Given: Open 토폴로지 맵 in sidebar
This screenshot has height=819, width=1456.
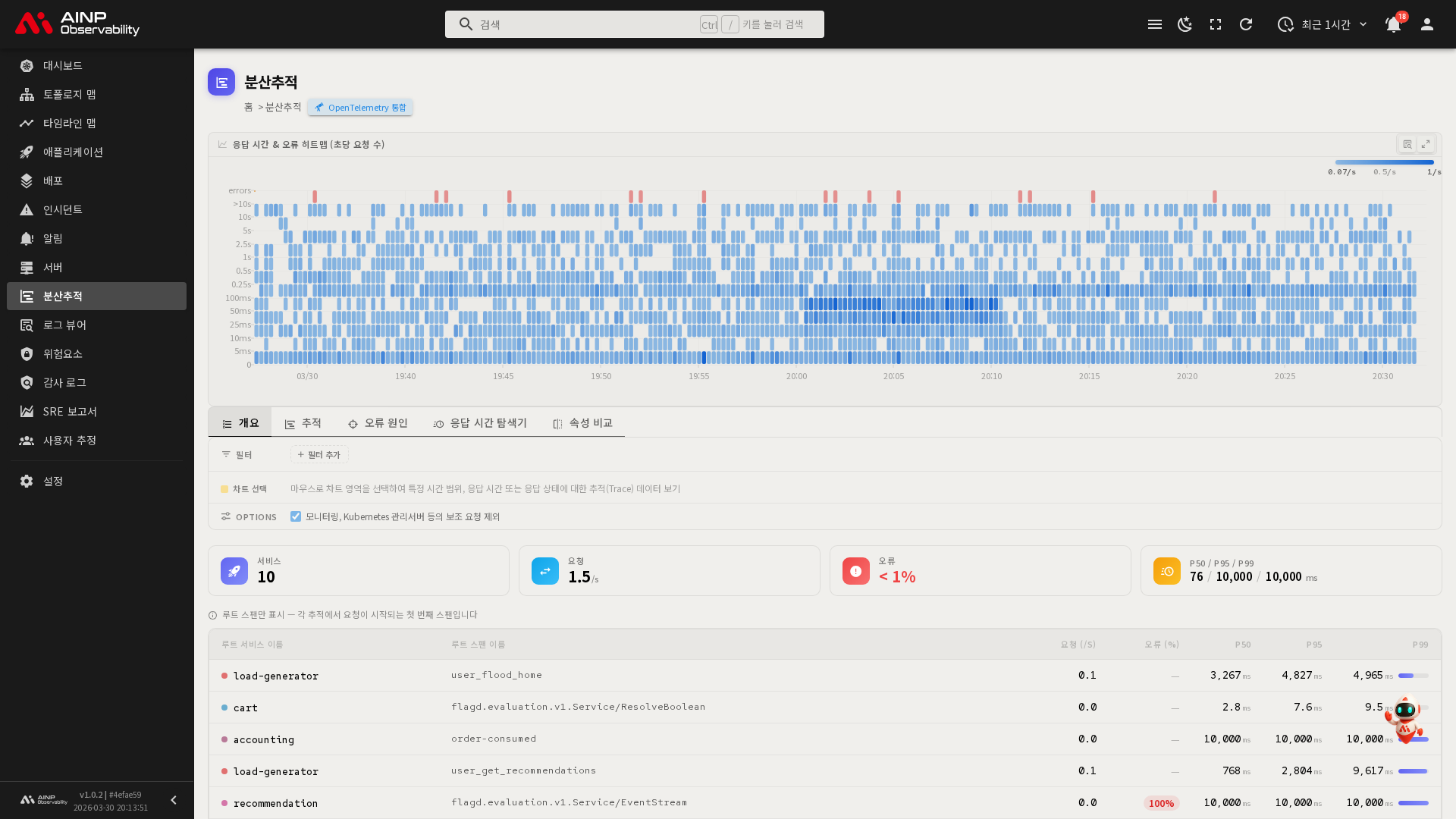Looking at the screenshot, I should [69, 94].
